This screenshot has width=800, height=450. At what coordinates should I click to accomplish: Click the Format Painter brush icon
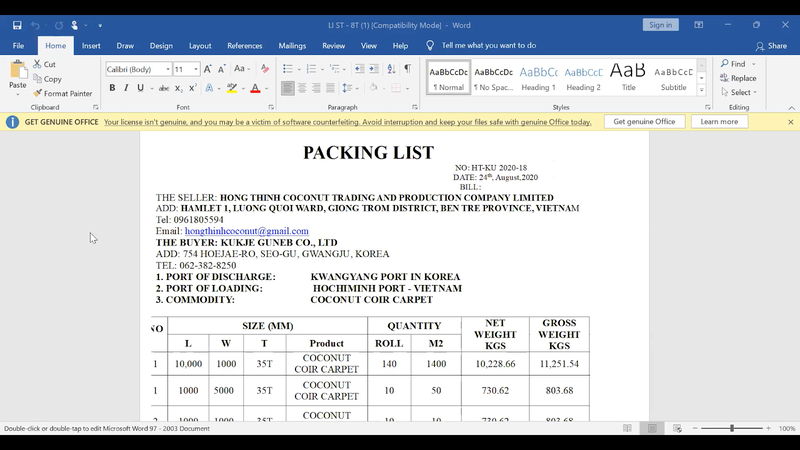pyautogui.click(x=37, y=93)
